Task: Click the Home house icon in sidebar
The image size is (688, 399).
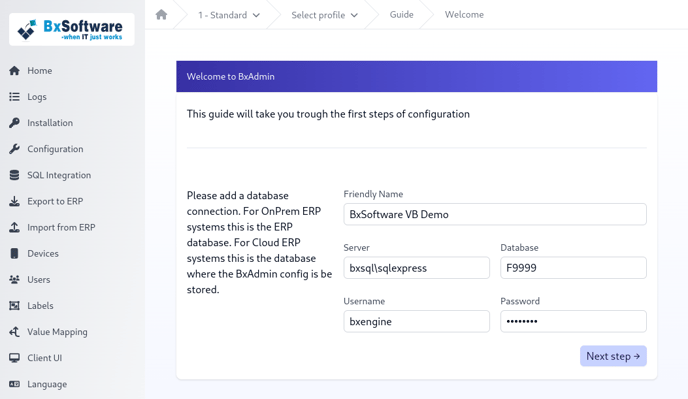Action: [x=14, y=71]
